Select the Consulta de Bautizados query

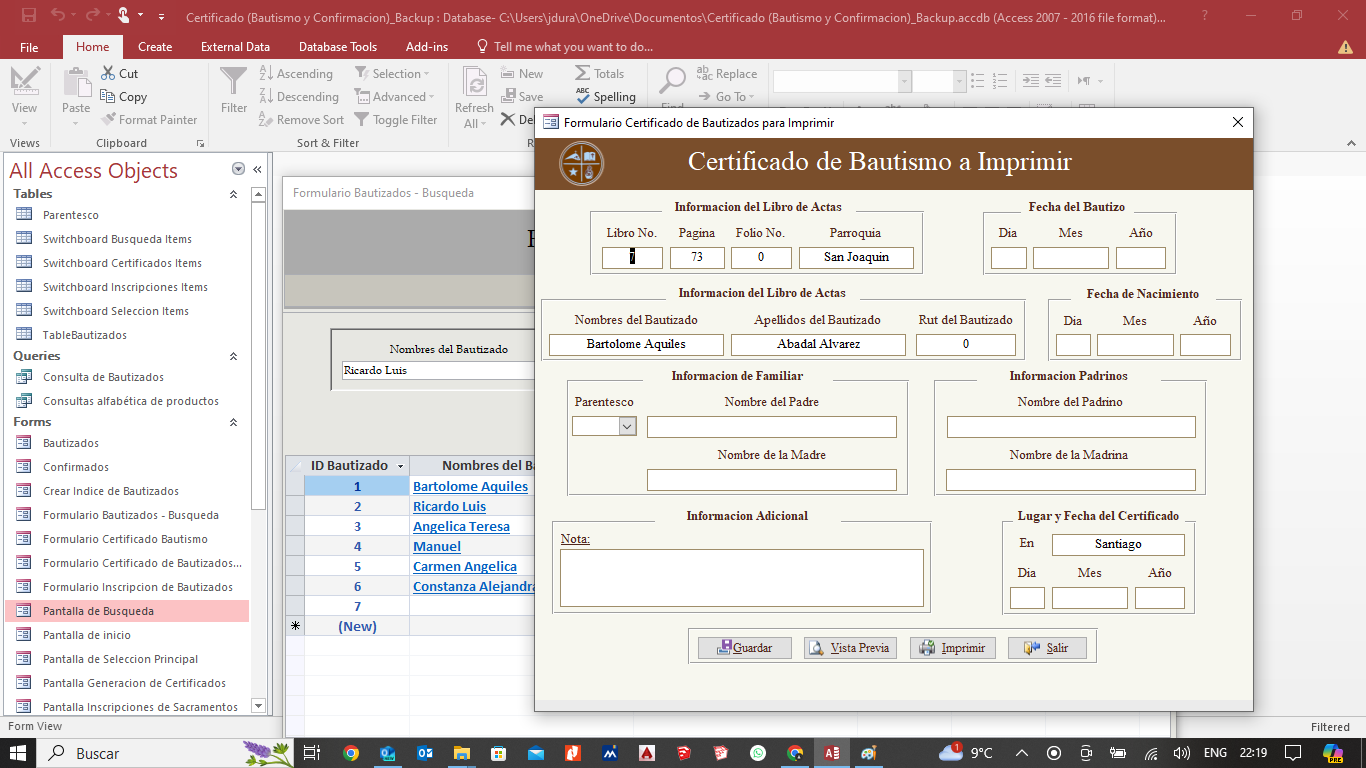(x=103, y=377)
